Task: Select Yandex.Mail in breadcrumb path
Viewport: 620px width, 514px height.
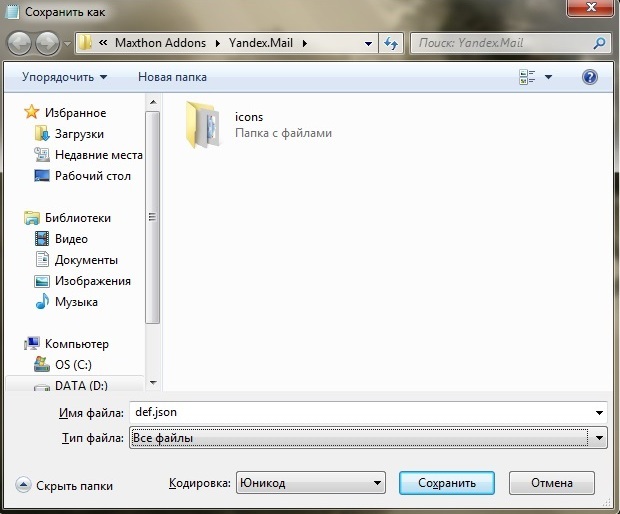Action: tap(261, 43)
